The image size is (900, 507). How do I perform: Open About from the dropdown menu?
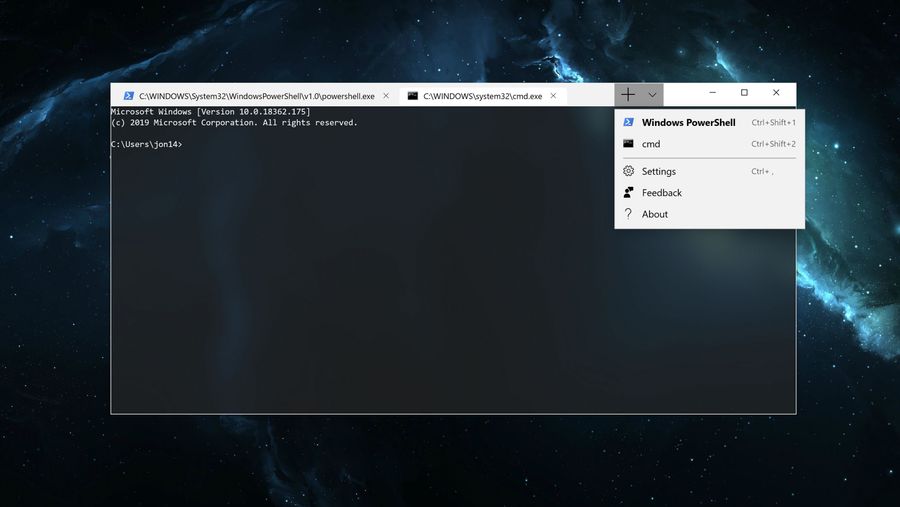[x=709, y=214]
